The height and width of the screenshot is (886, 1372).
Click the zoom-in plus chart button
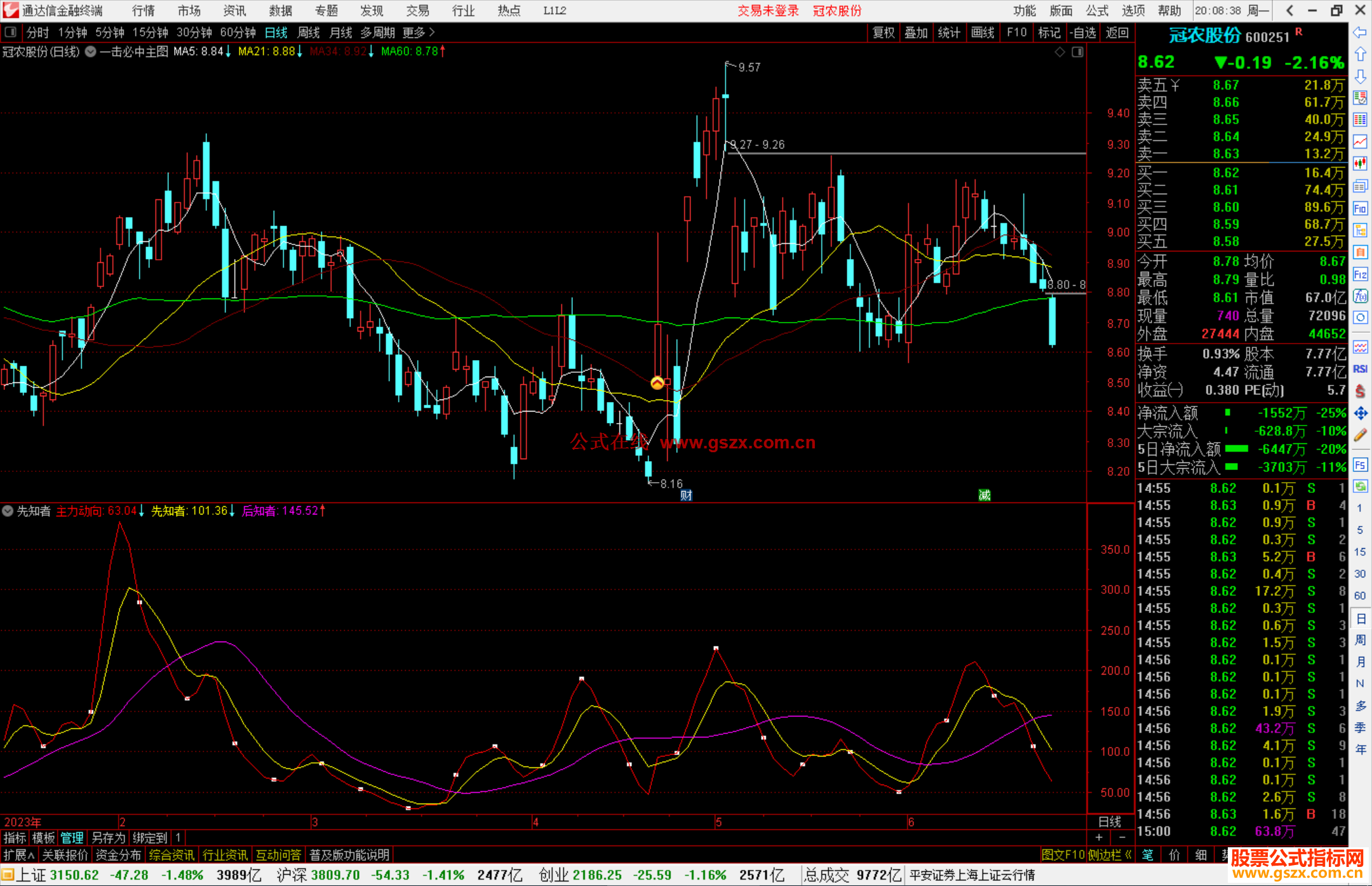[1099, 837]
